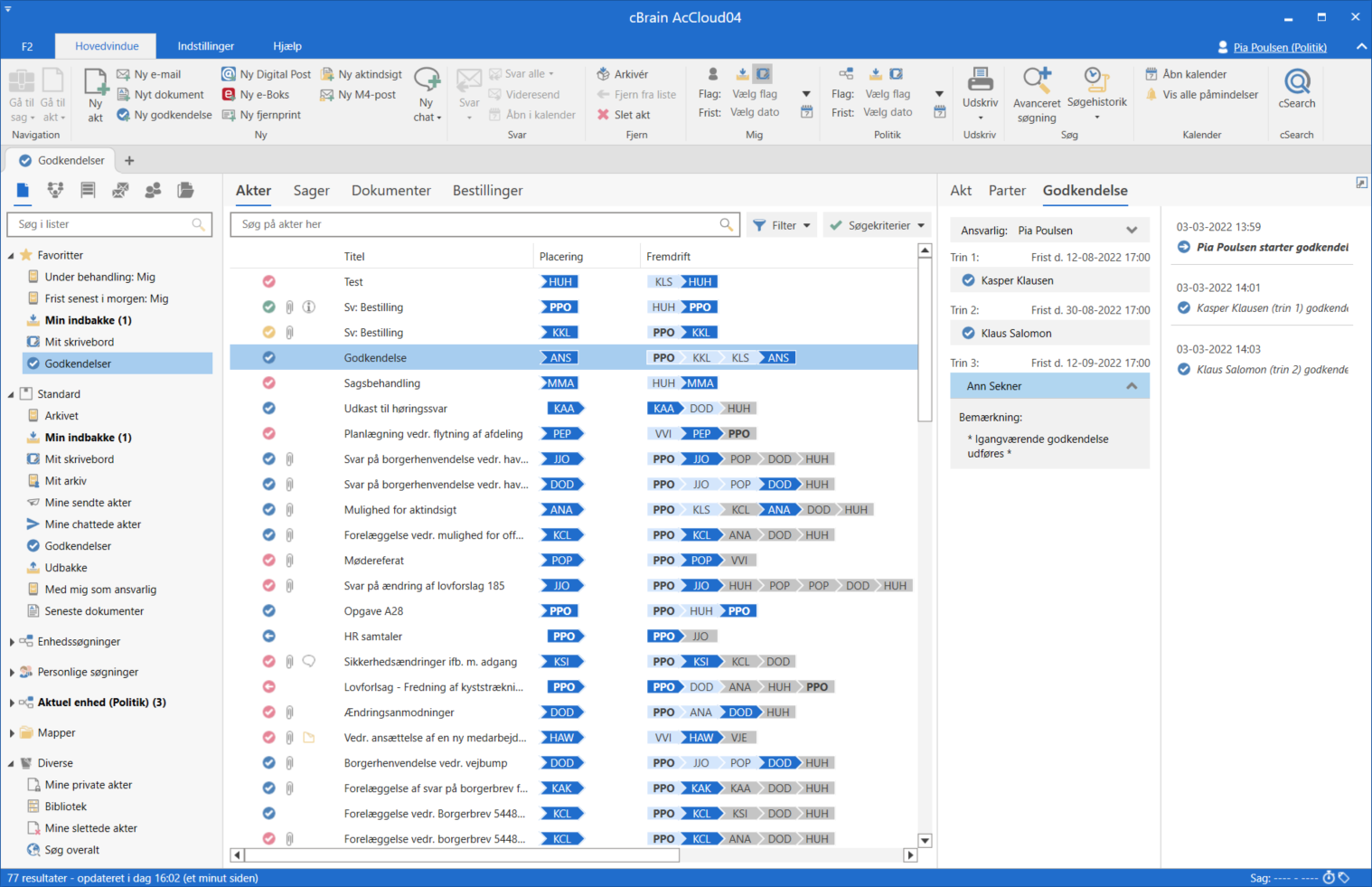1372x887 pixels.
Task: Create Ny aktindsigt
Action: 362,74
